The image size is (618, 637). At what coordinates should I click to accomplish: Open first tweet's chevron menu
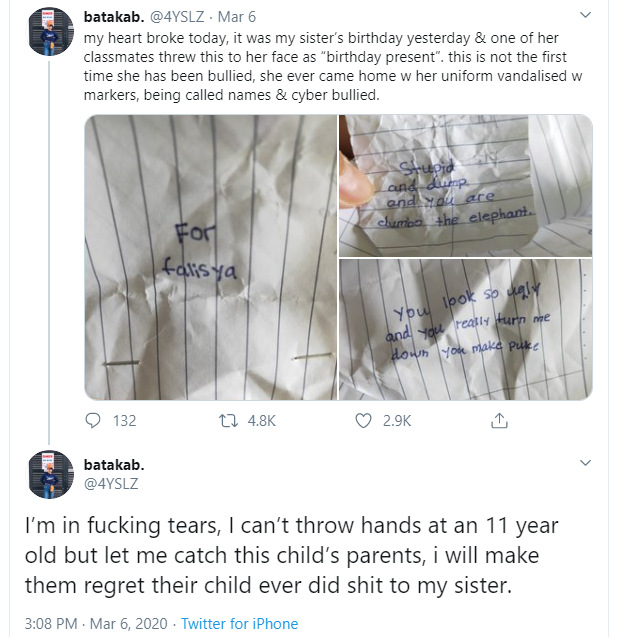point(585,17)
